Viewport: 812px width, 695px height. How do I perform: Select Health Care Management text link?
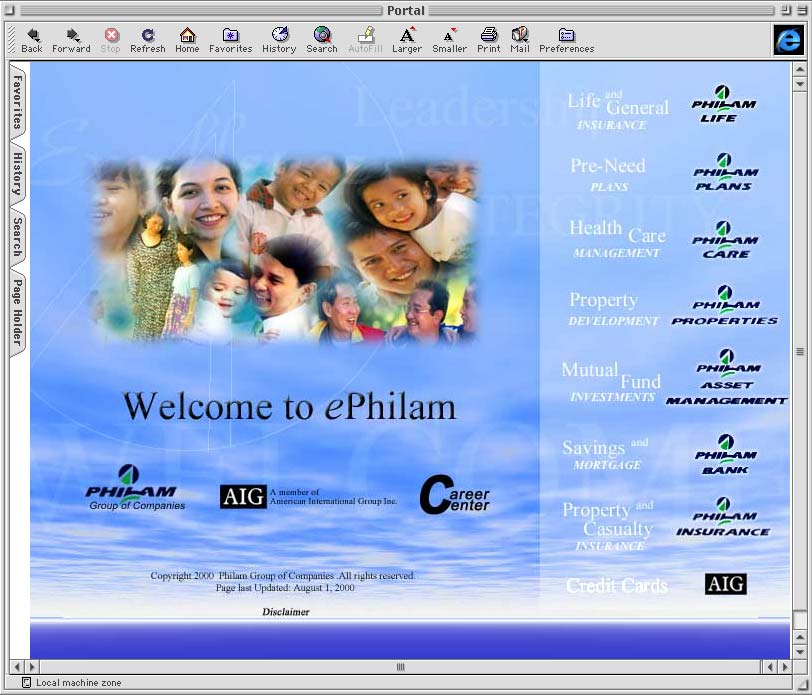point(617,238)
